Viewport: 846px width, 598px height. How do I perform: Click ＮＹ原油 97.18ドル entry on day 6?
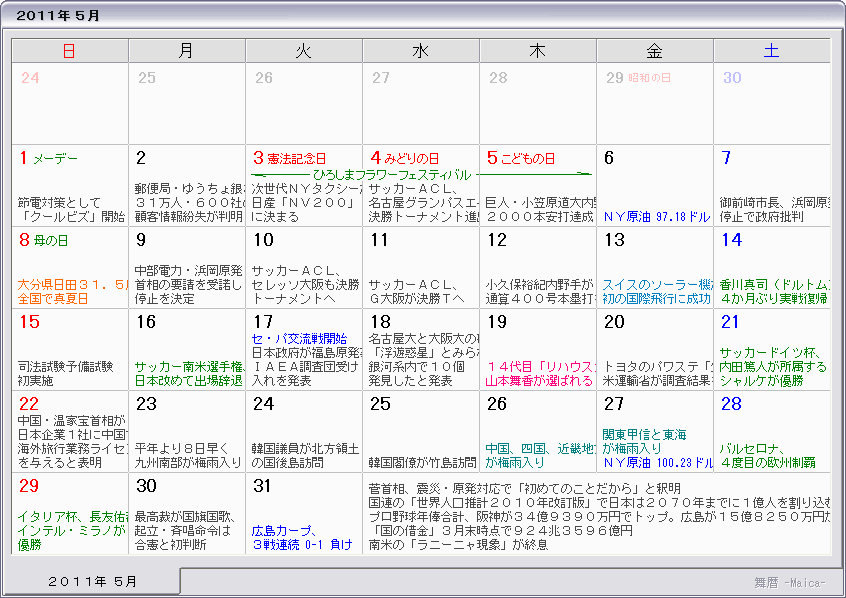tap(657, 217)
